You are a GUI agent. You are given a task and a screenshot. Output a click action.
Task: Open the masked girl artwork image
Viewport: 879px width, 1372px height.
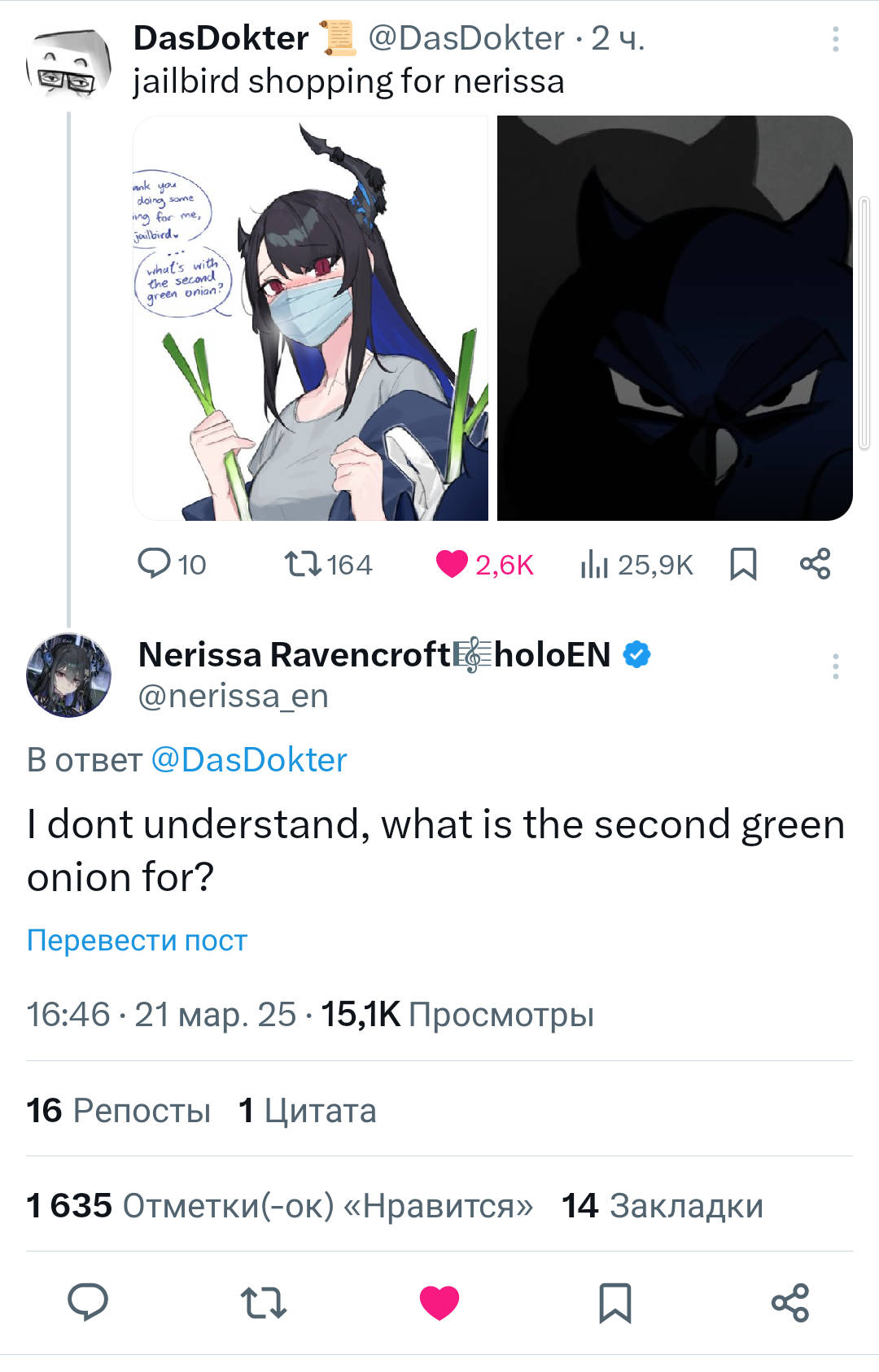coord(311,318)
